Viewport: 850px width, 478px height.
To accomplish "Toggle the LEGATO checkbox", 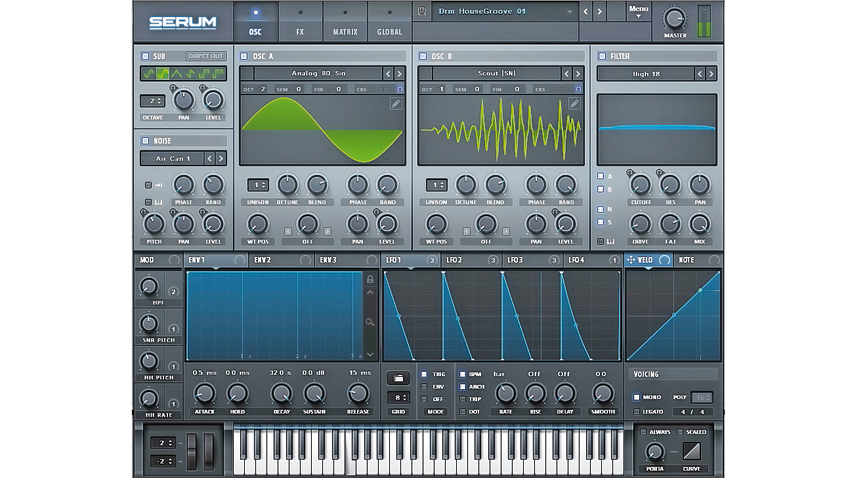I will (636, 412).
